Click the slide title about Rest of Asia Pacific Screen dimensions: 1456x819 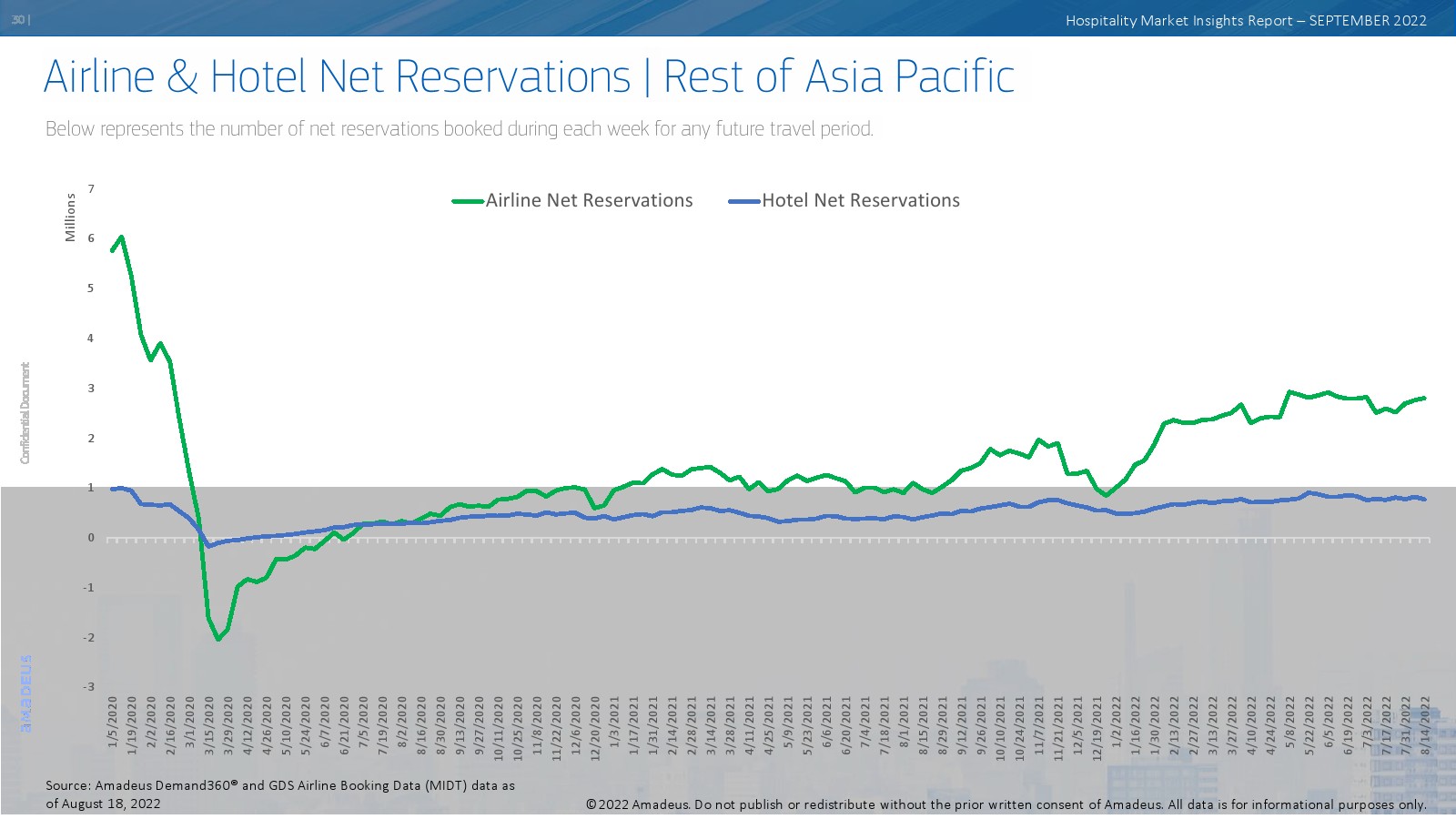529,76
